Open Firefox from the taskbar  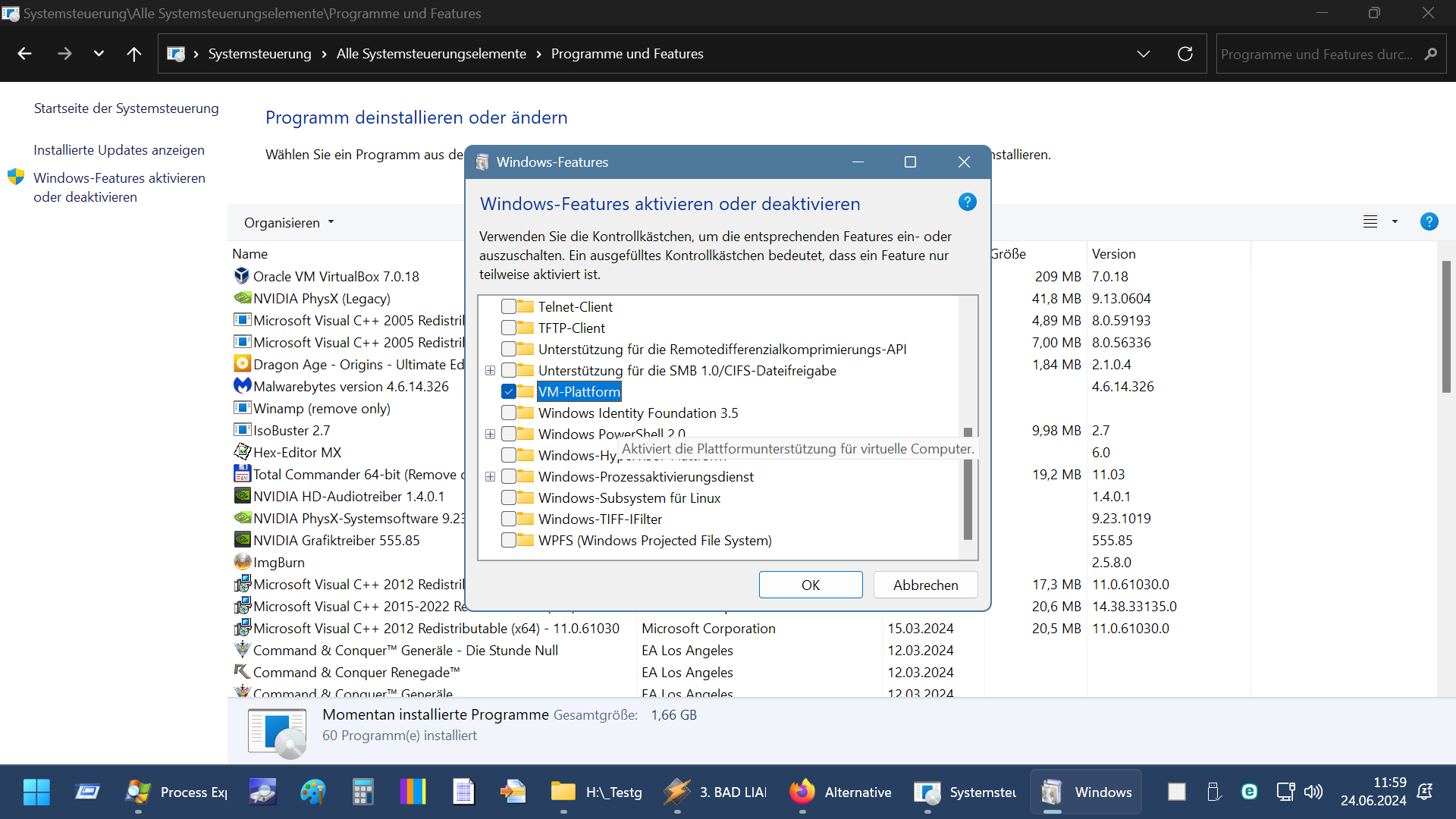802,792
